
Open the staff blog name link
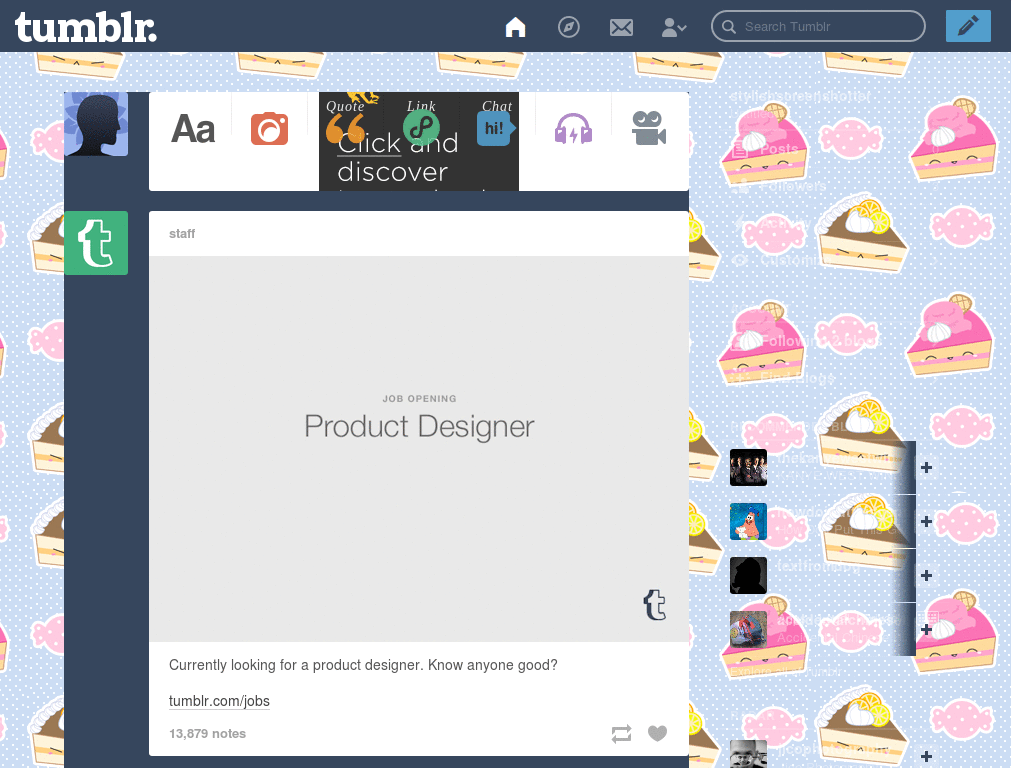pos(182,234)
